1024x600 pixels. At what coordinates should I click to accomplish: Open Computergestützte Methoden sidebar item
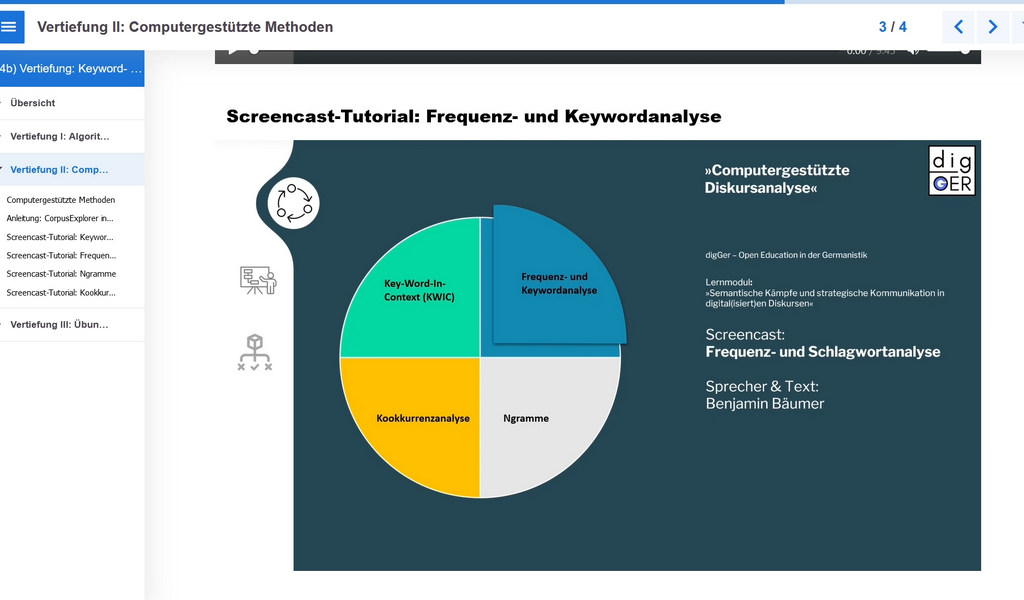pos(61,200)
